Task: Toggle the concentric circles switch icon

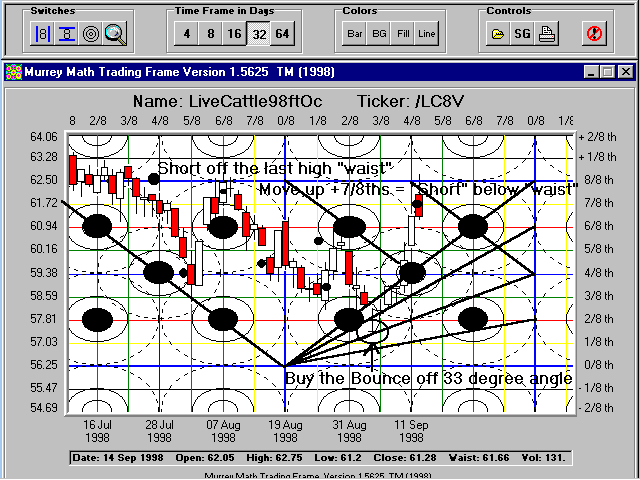Action: [x=91, y=33]
